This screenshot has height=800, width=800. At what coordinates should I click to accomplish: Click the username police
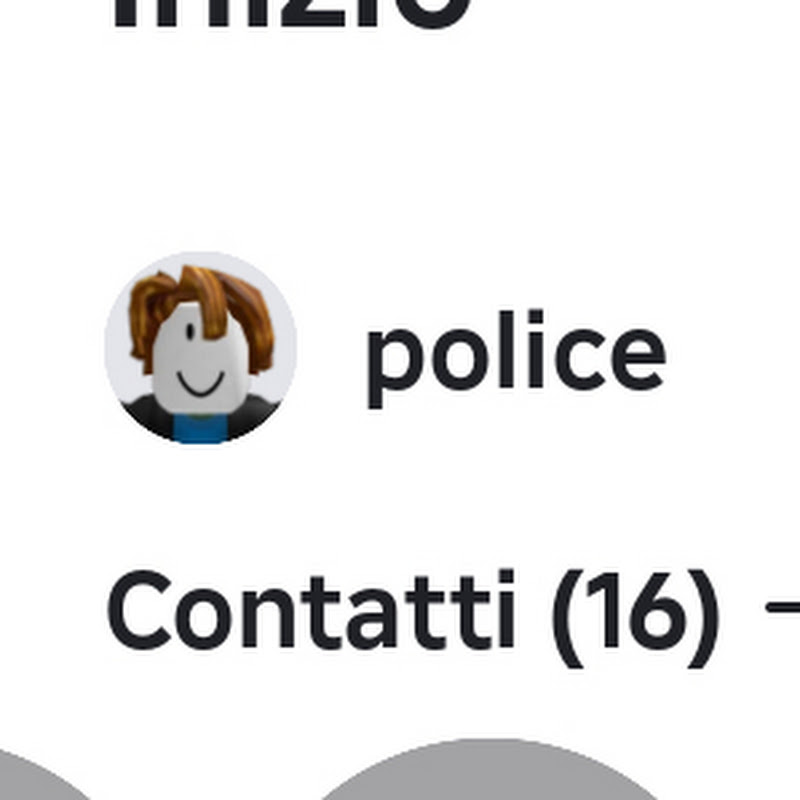(516, 358)
